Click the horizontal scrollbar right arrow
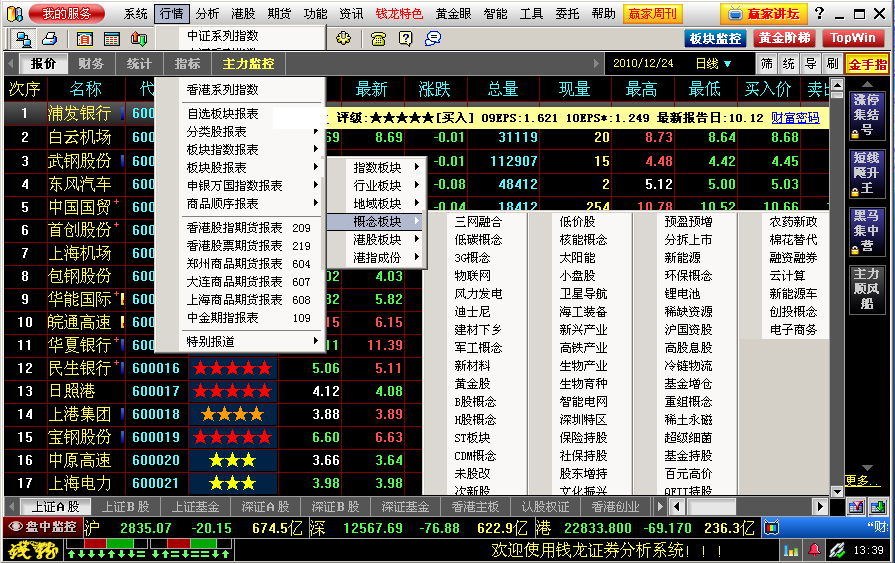This screenshot has height=563, width=895. [820, 506]
